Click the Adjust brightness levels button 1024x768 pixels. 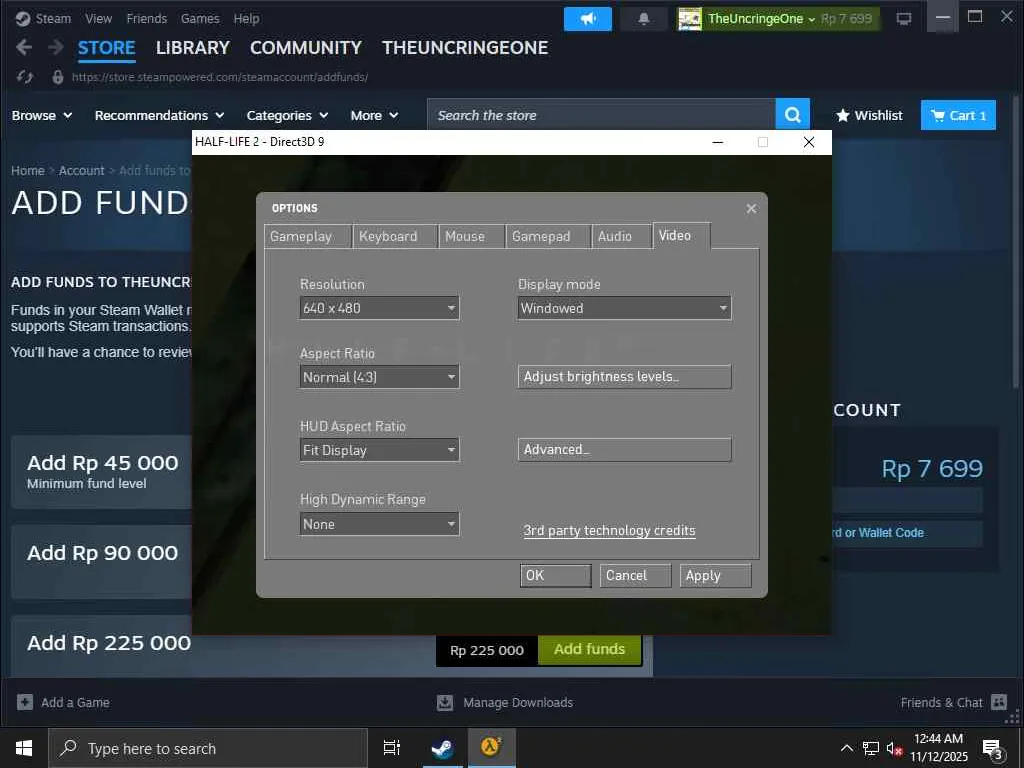point(624,377)
